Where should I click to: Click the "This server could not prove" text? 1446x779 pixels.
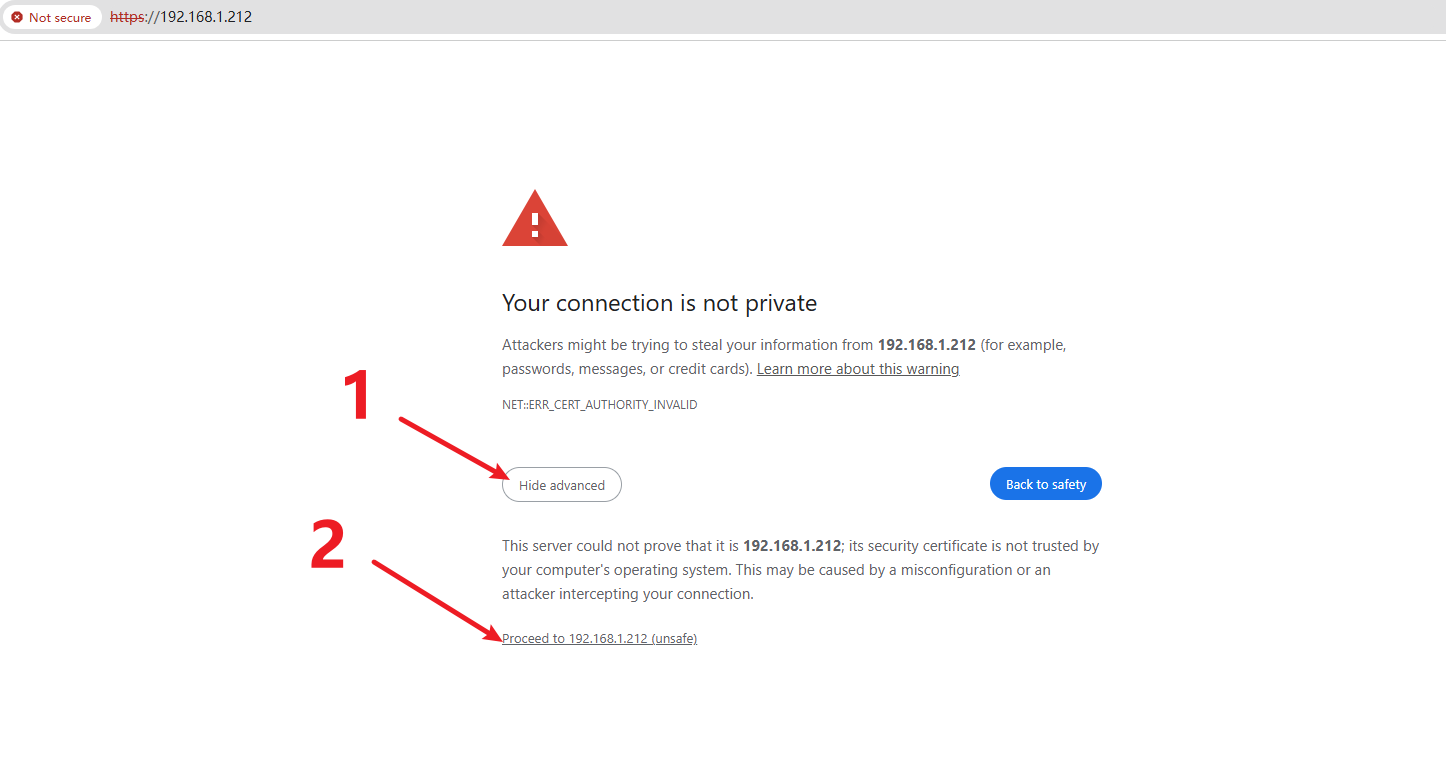pyautogui.click(x=600, y=546)
